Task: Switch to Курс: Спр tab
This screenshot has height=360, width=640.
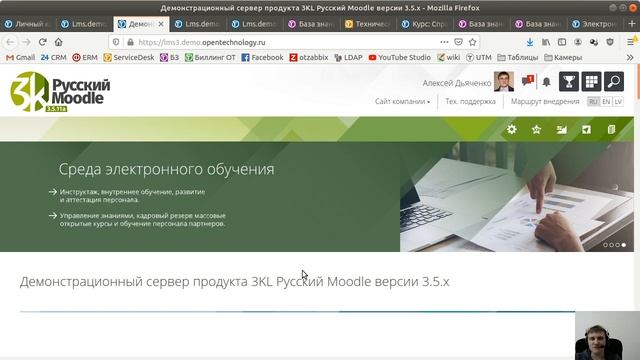Action: [424, 24]
